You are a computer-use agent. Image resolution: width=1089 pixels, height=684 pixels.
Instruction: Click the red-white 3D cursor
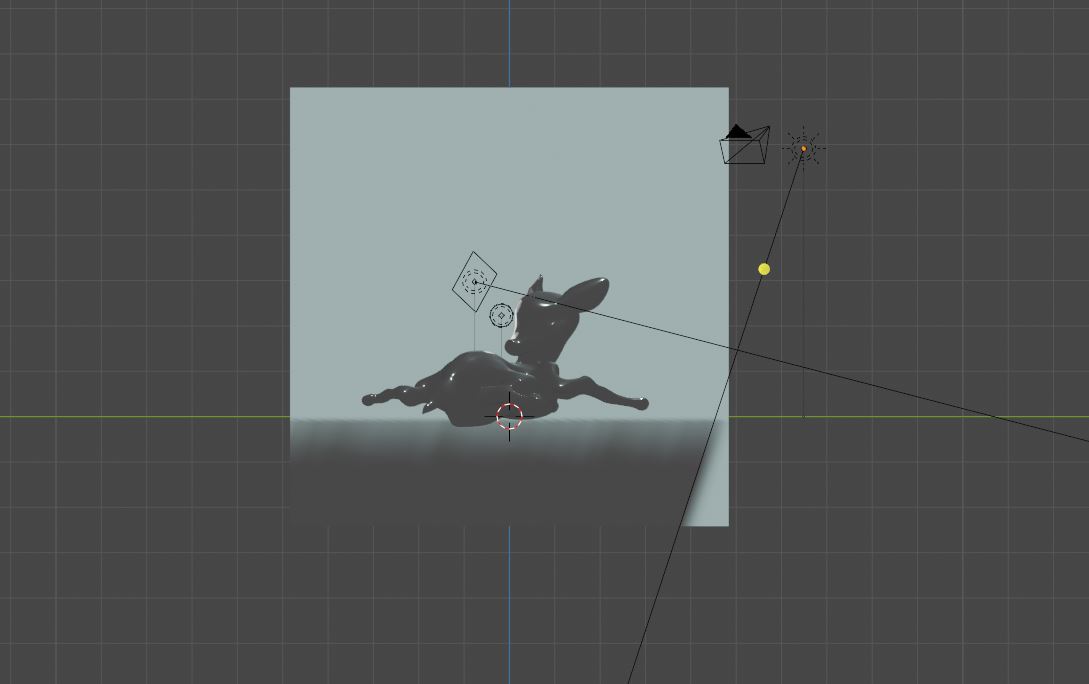pyautogui.click(x=509, y=416)
